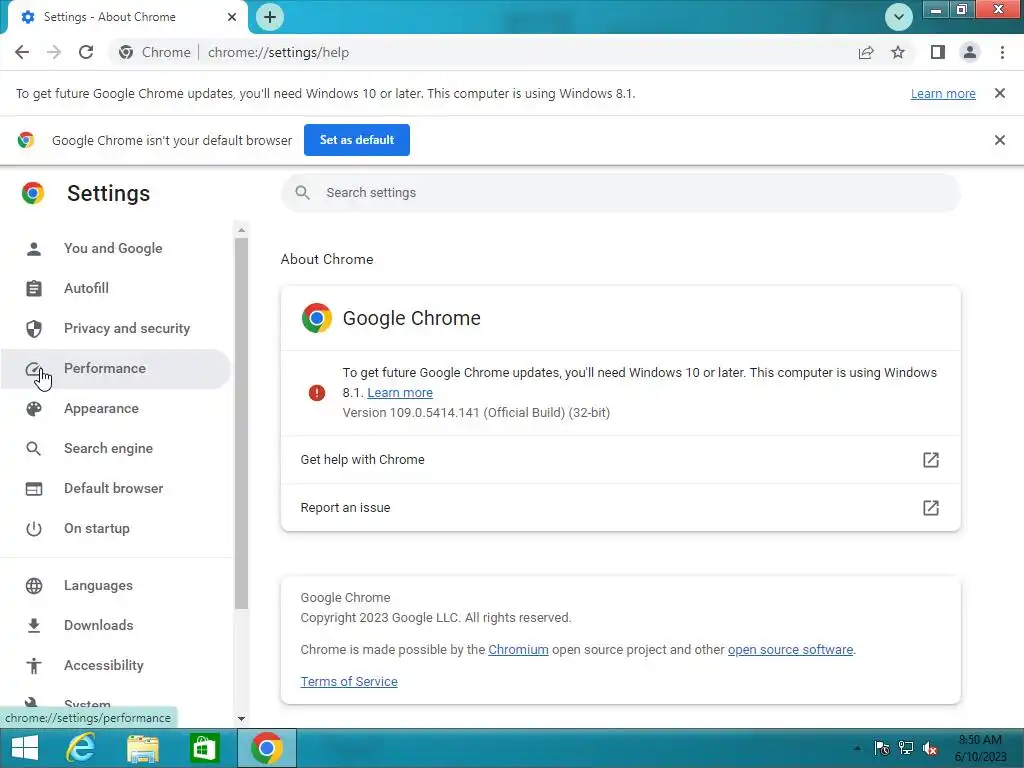The width and height of the screenshot is (1024, 768).
Task: Follow the Chromium link
Action: (518, 650)
